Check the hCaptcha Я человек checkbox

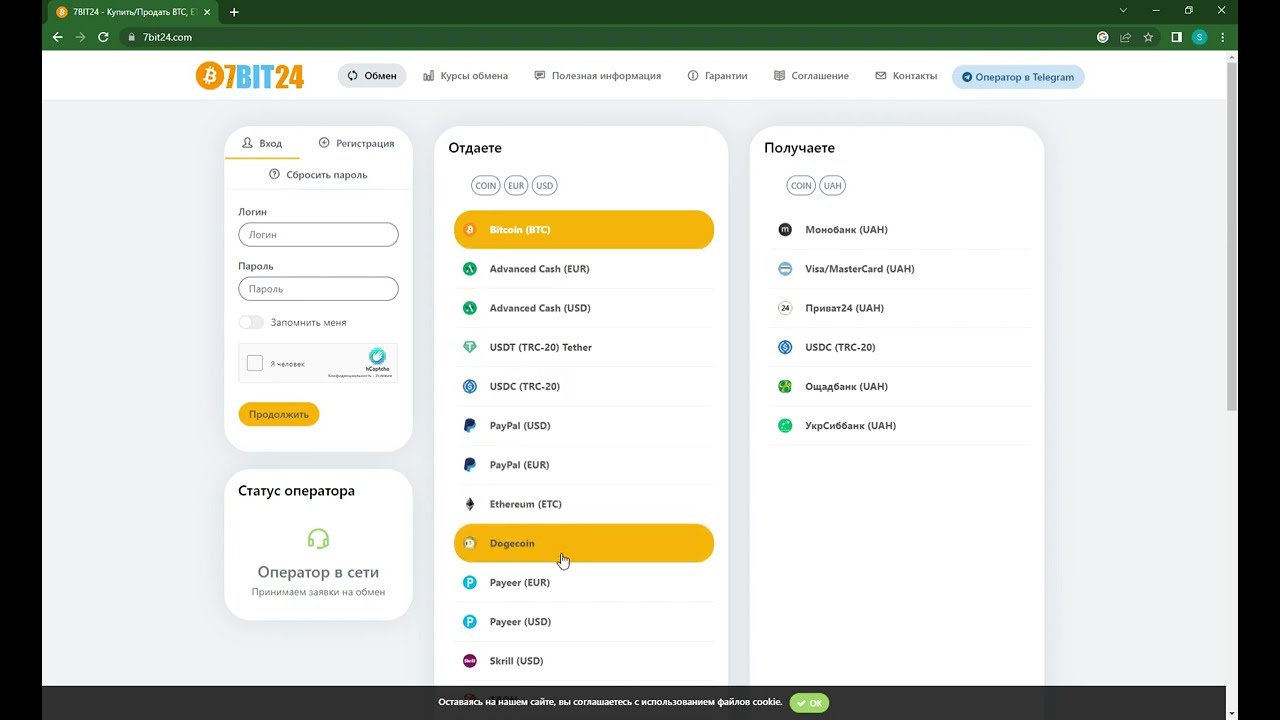255,363
